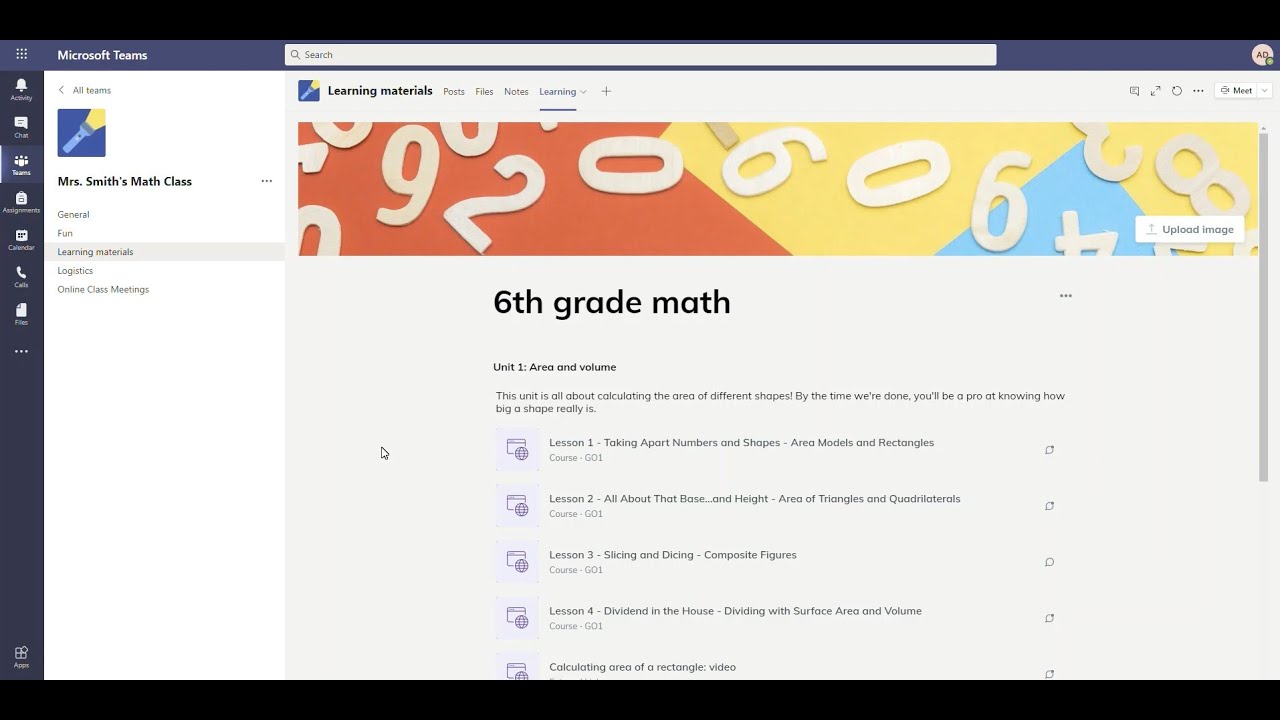The width and height of the screenshot is (1280, 720).
Task: Click the page vertical scrollbar
Action: coord(1263,306)
